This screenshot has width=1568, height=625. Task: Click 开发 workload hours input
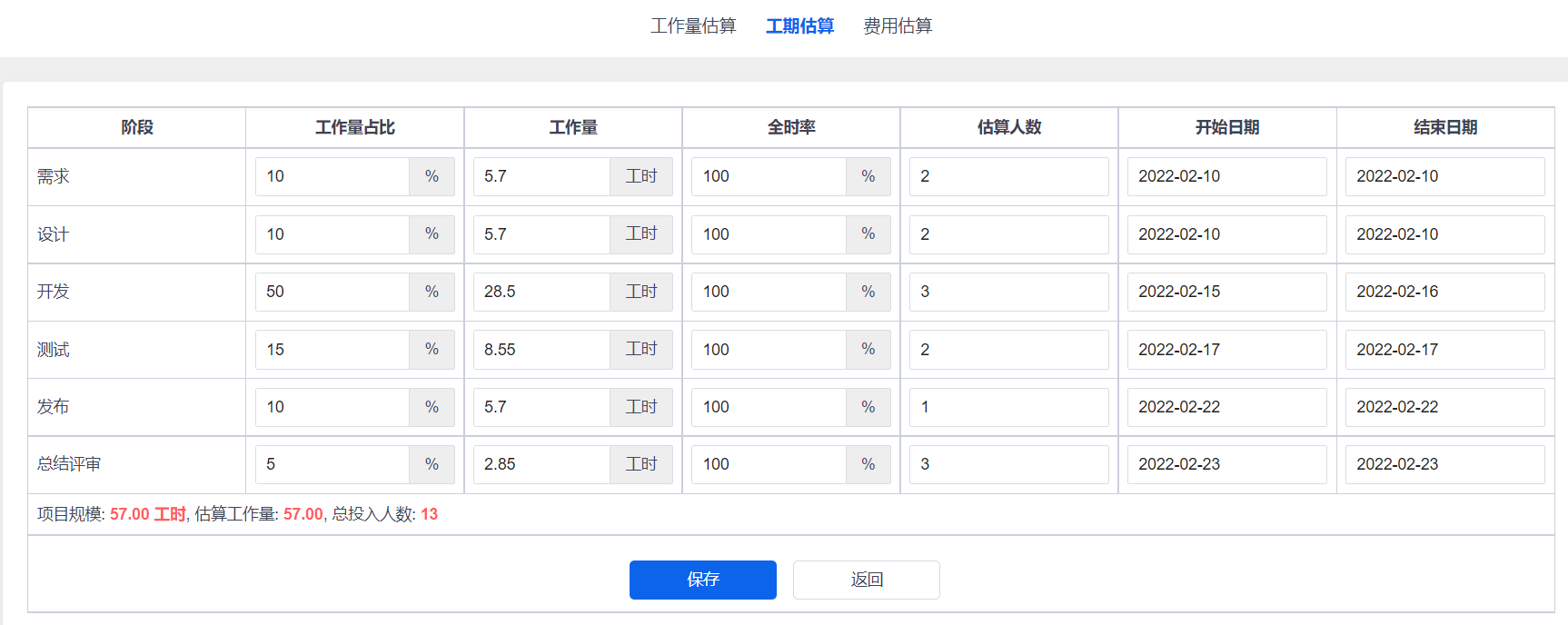541,292
